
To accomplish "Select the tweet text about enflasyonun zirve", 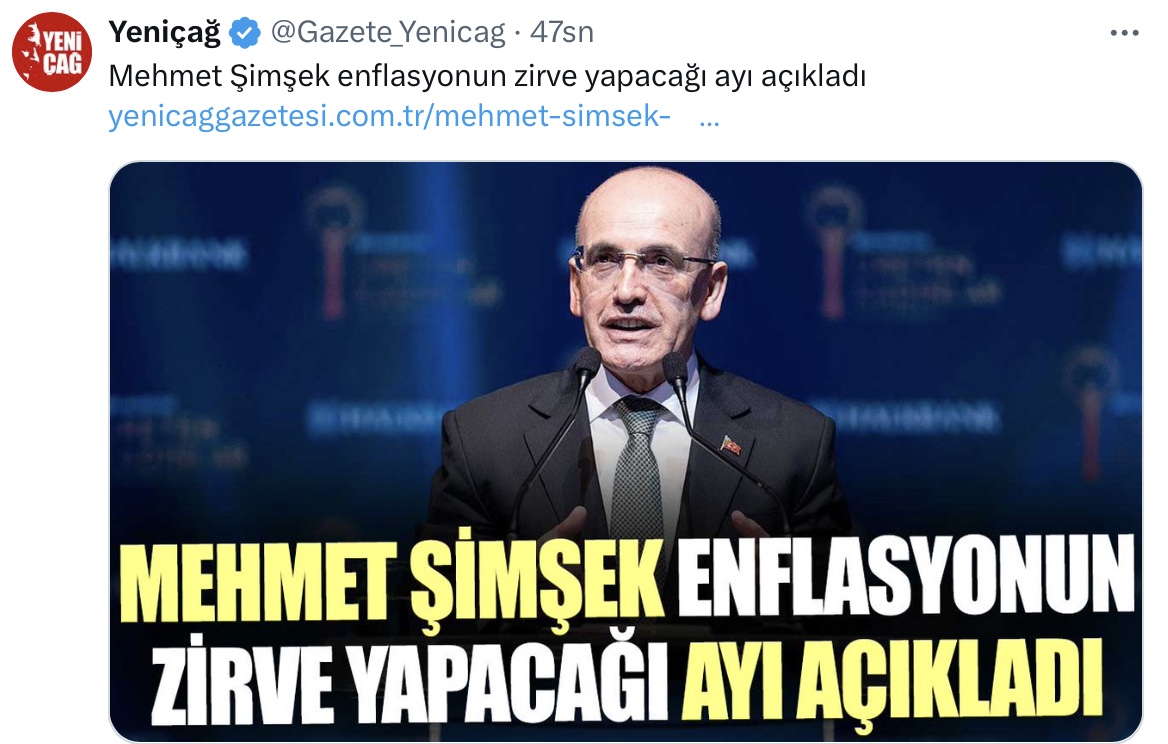I will tap(487, 76).
